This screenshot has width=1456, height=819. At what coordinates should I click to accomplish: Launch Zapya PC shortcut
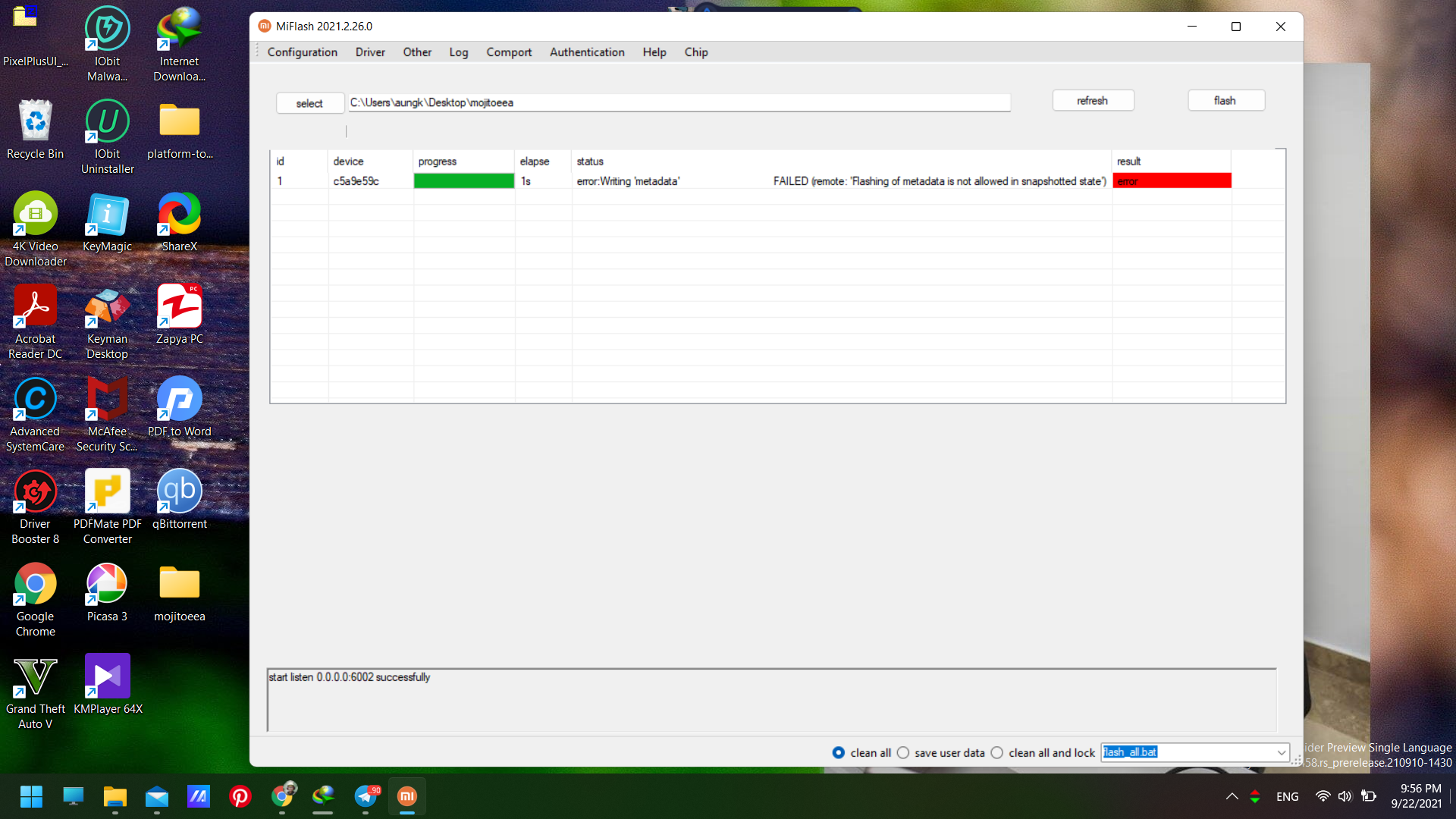tap(180, 314)
